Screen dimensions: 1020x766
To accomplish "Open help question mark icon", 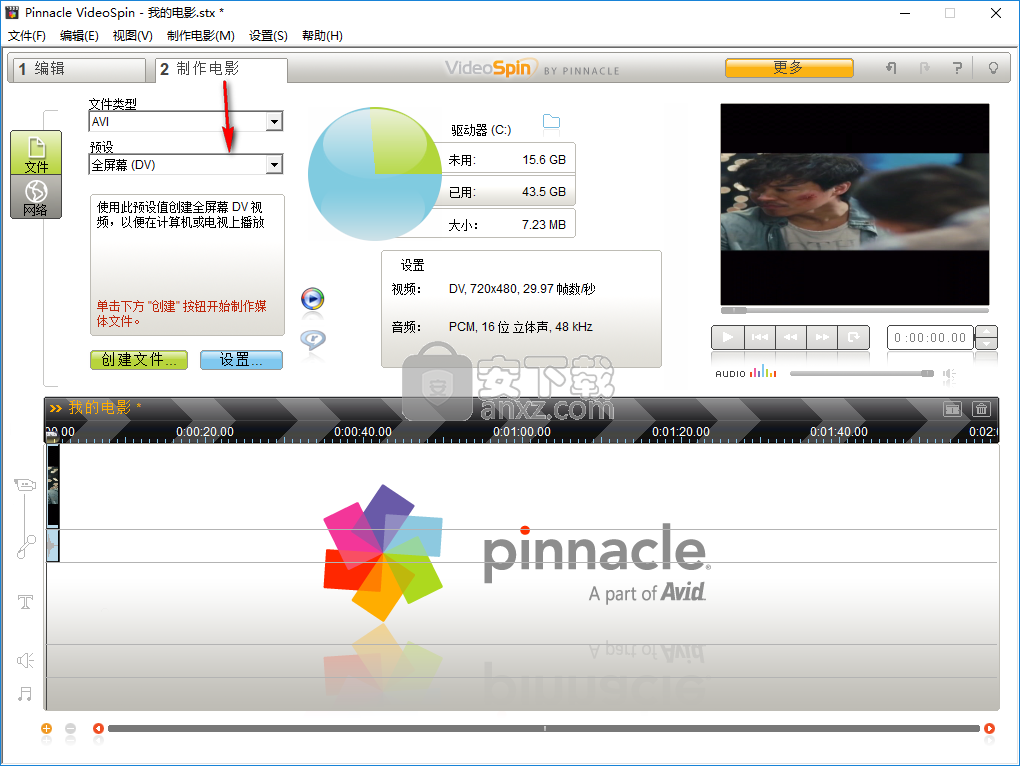I will pyautogui.click(x=957, y=68).
